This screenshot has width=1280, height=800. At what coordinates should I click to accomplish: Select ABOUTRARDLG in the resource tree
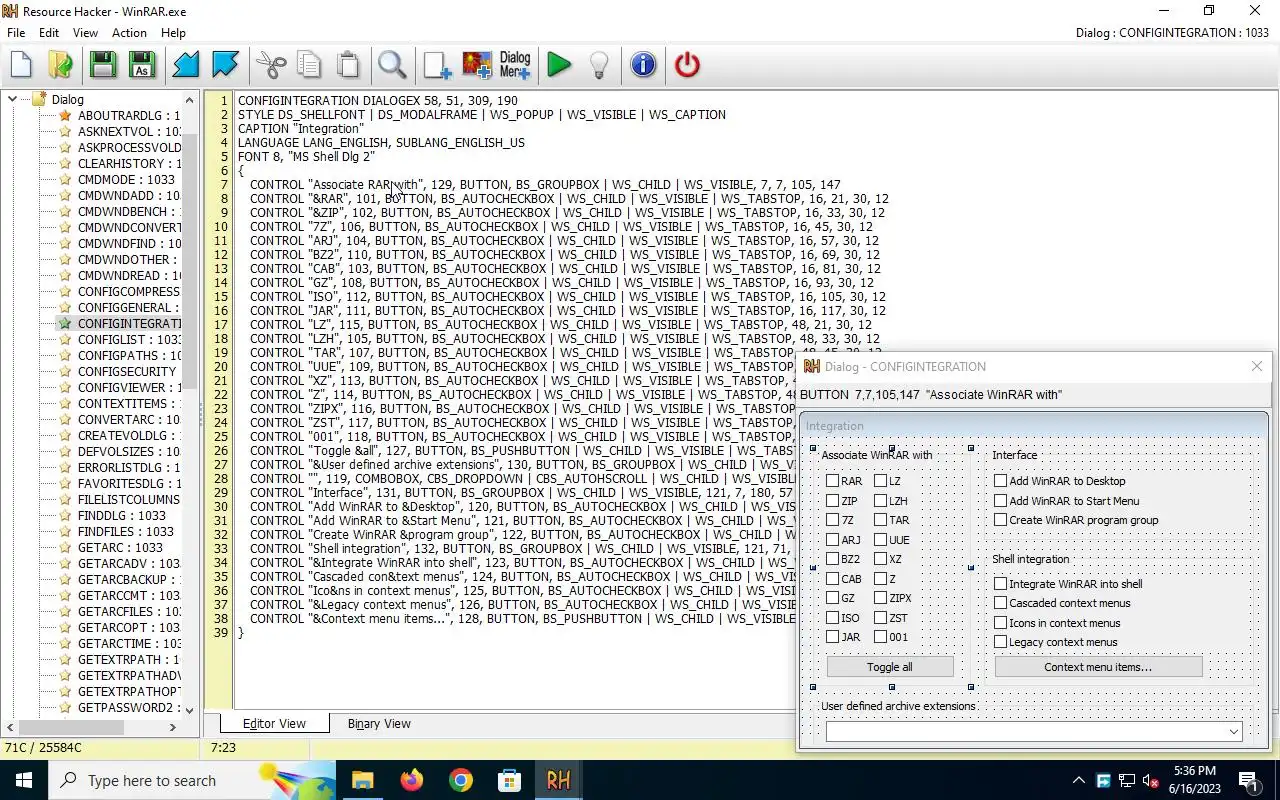coord(129,115)
